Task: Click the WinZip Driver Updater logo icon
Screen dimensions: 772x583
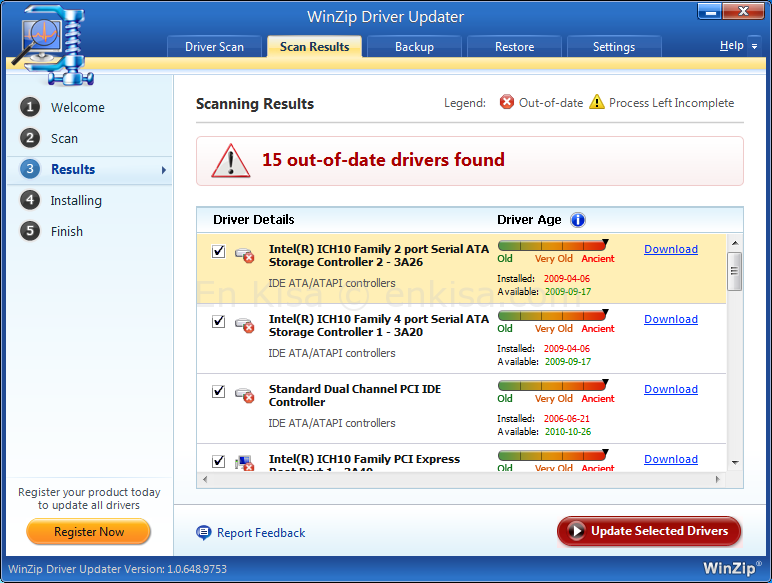Action: pos(52,45)
